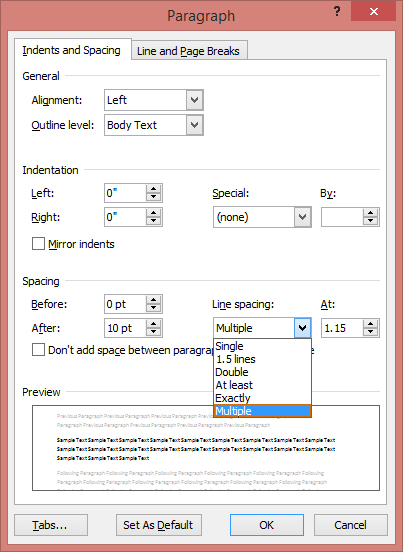Decrease Right indentation with down arrow

153,221
